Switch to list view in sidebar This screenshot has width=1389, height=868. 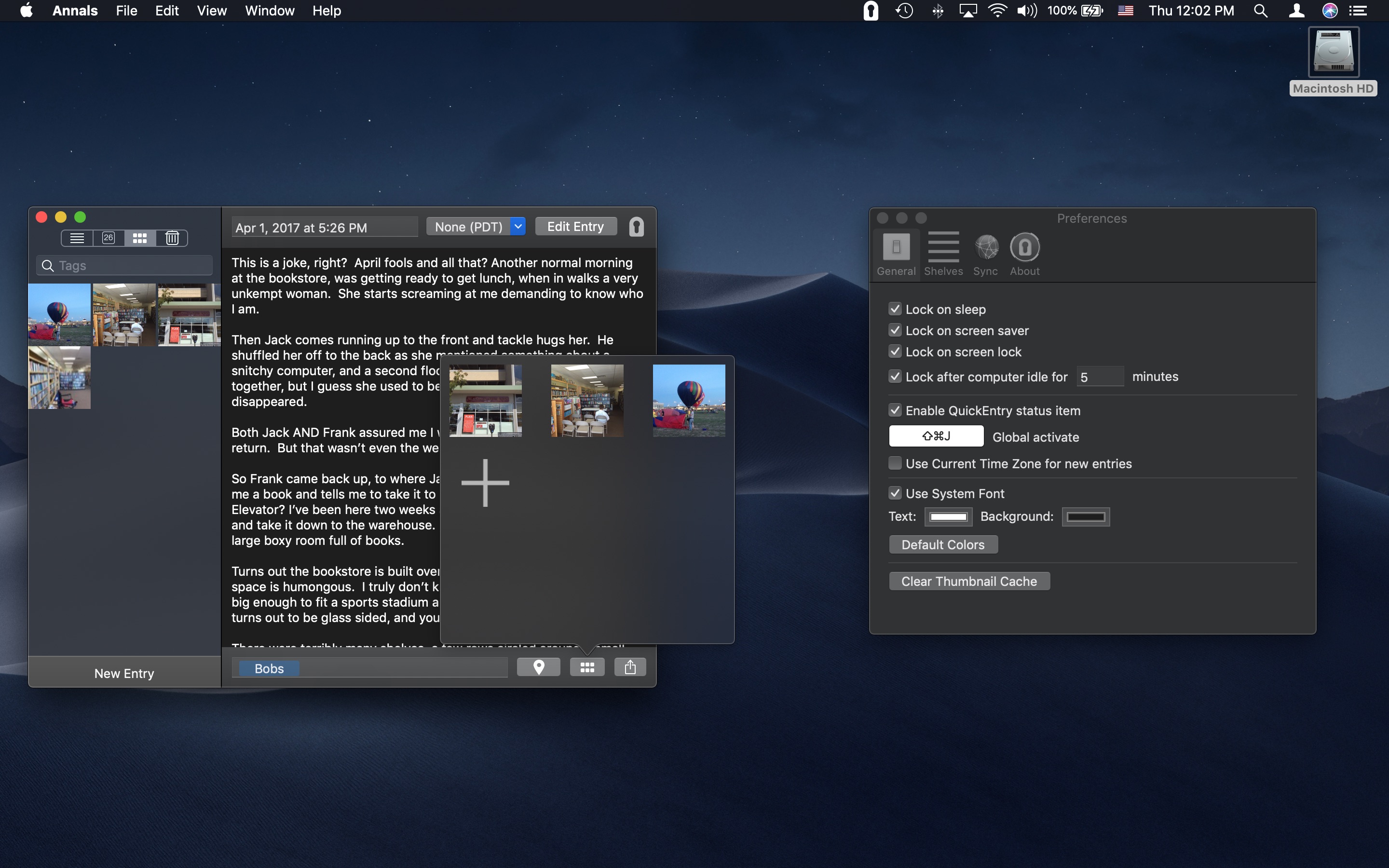pyautogui.click(x=77, y=238)
